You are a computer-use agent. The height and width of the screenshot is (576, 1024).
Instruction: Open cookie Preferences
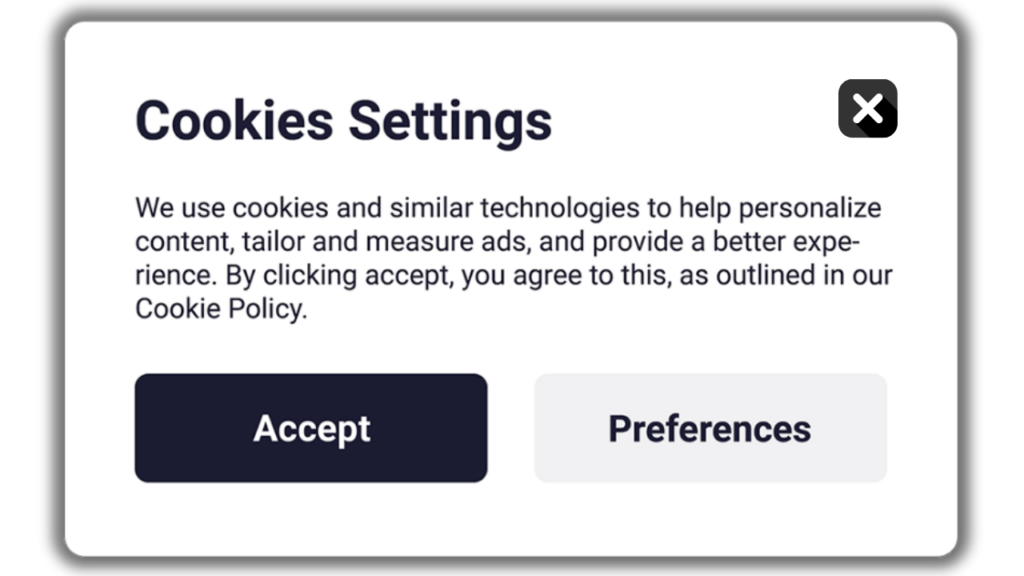click(x=710, y=428)
